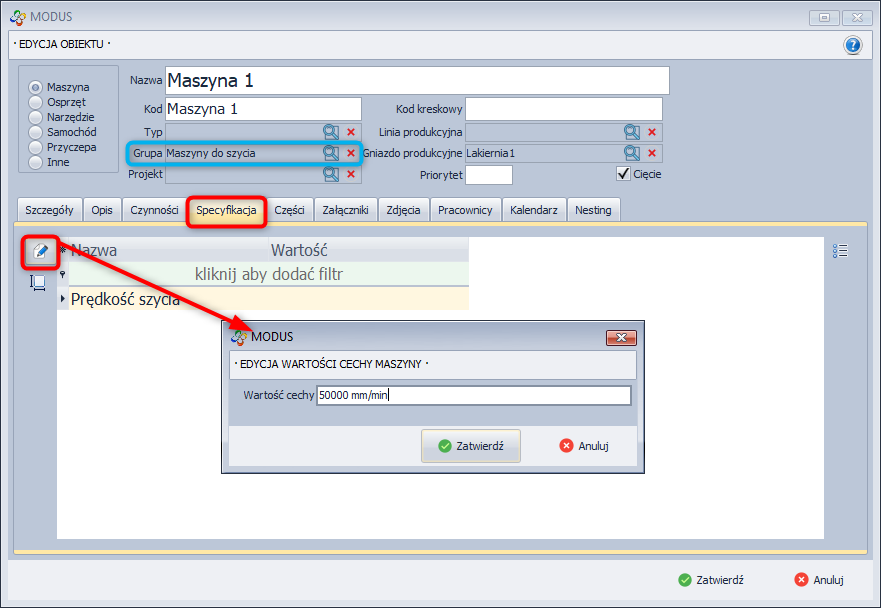Image resolution: width=881 pixels, height=608 pixels.
Task: Click Anuluj in the cecha dialog
Action: click(584, 446)
